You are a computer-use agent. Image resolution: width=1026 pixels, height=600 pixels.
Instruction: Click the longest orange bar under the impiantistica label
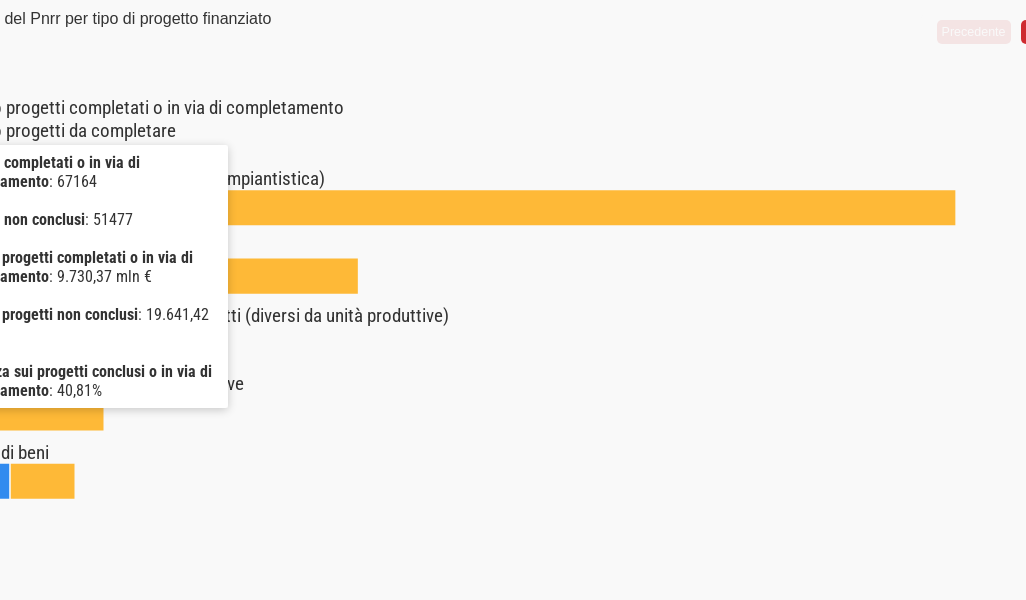[x=590, y=208]
